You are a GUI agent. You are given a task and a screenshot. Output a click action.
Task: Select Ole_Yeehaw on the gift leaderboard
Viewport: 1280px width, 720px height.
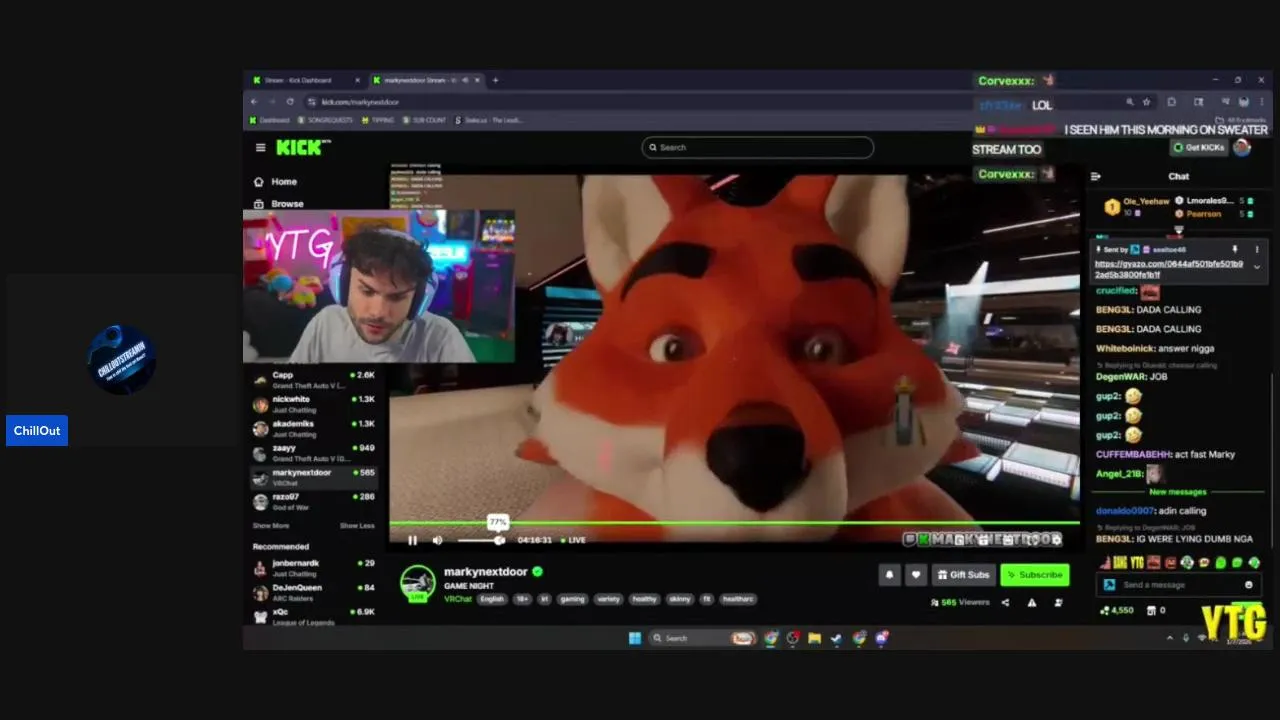click(x=1138, y=206)
